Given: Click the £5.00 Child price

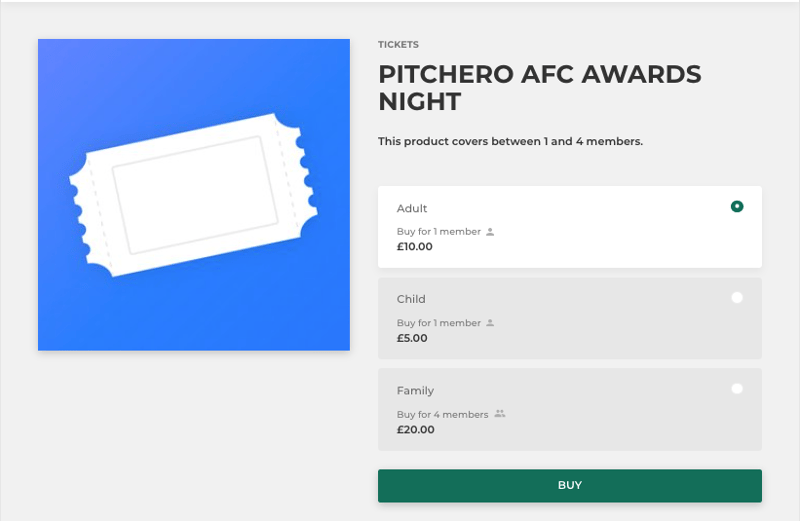Looking at the screenshot, I should pyautogui.click(x=412, y=338).
